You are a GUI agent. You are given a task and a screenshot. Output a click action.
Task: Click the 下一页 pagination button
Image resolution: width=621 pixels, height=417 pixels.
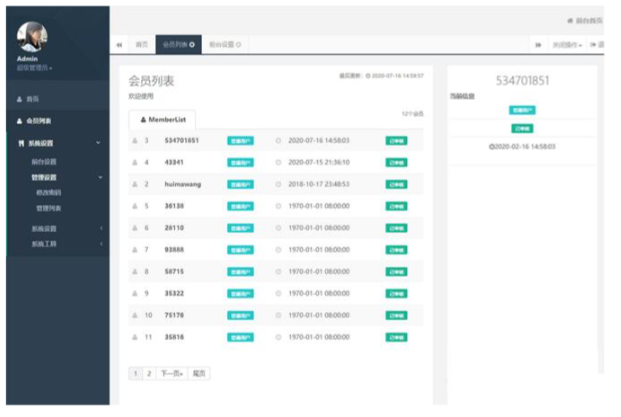(x=171, y=373)
